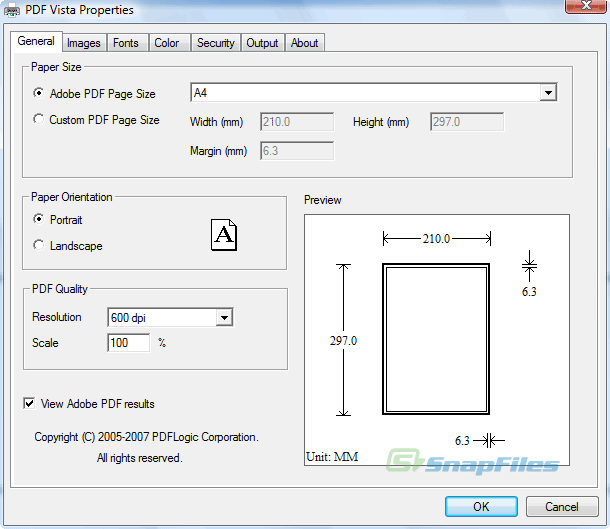Image resolution: width=610 pixels, height=529 pixels.
Task: Click the 6.3 top margin label in preview
Action: (529, 292)
